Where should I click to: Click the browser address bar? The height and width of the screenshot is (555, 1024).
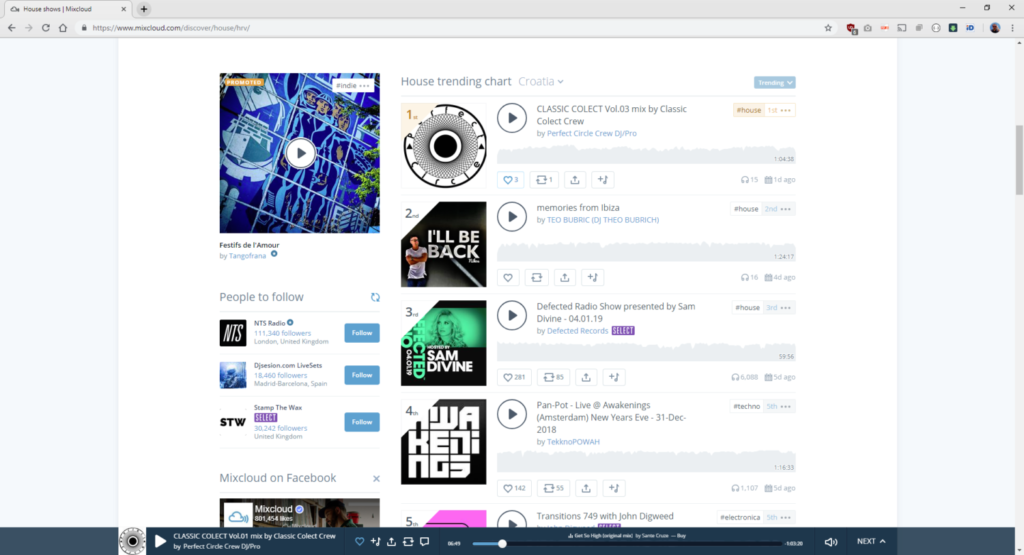451,28
